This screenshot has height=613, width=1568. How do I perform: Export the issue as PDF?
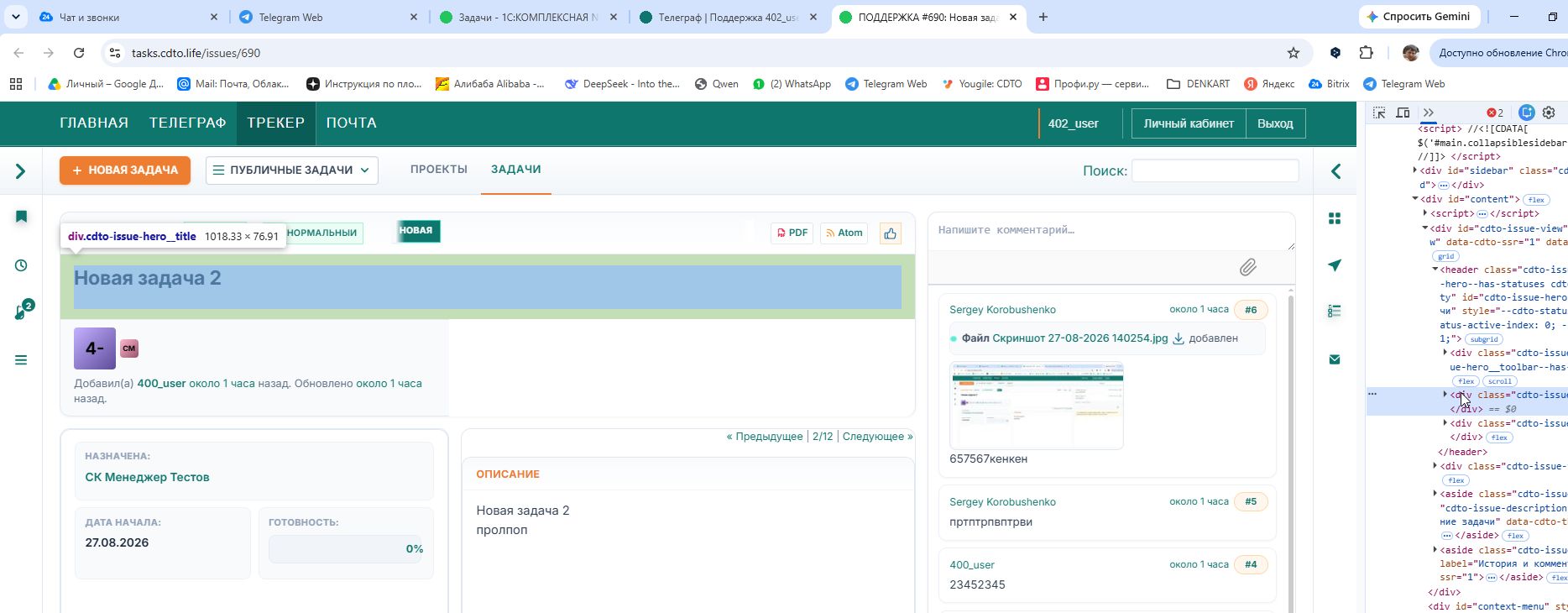pyautogui.click(x=792, y=233)
